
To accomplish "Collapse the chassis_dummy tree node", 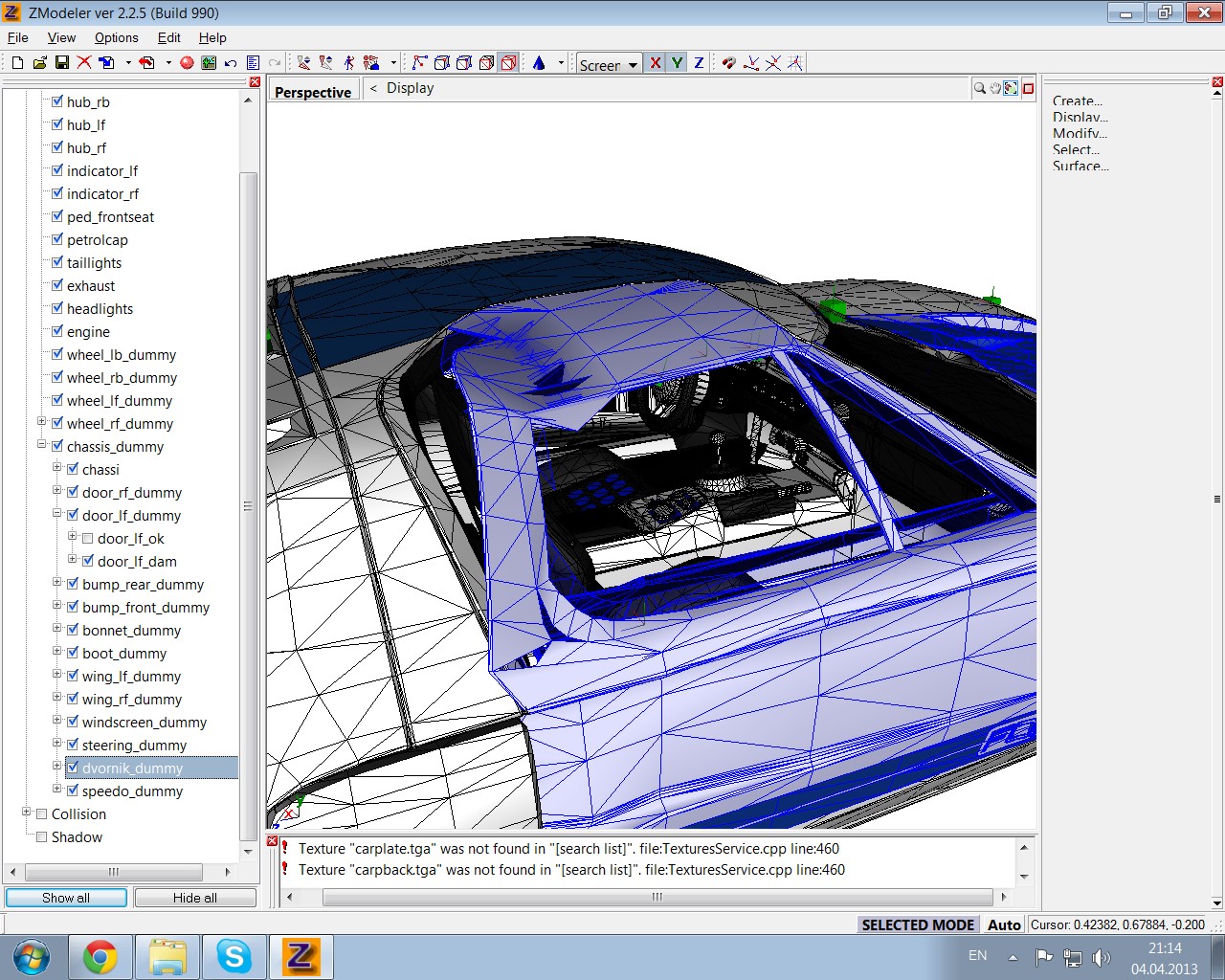I will (x=42, y=445).
